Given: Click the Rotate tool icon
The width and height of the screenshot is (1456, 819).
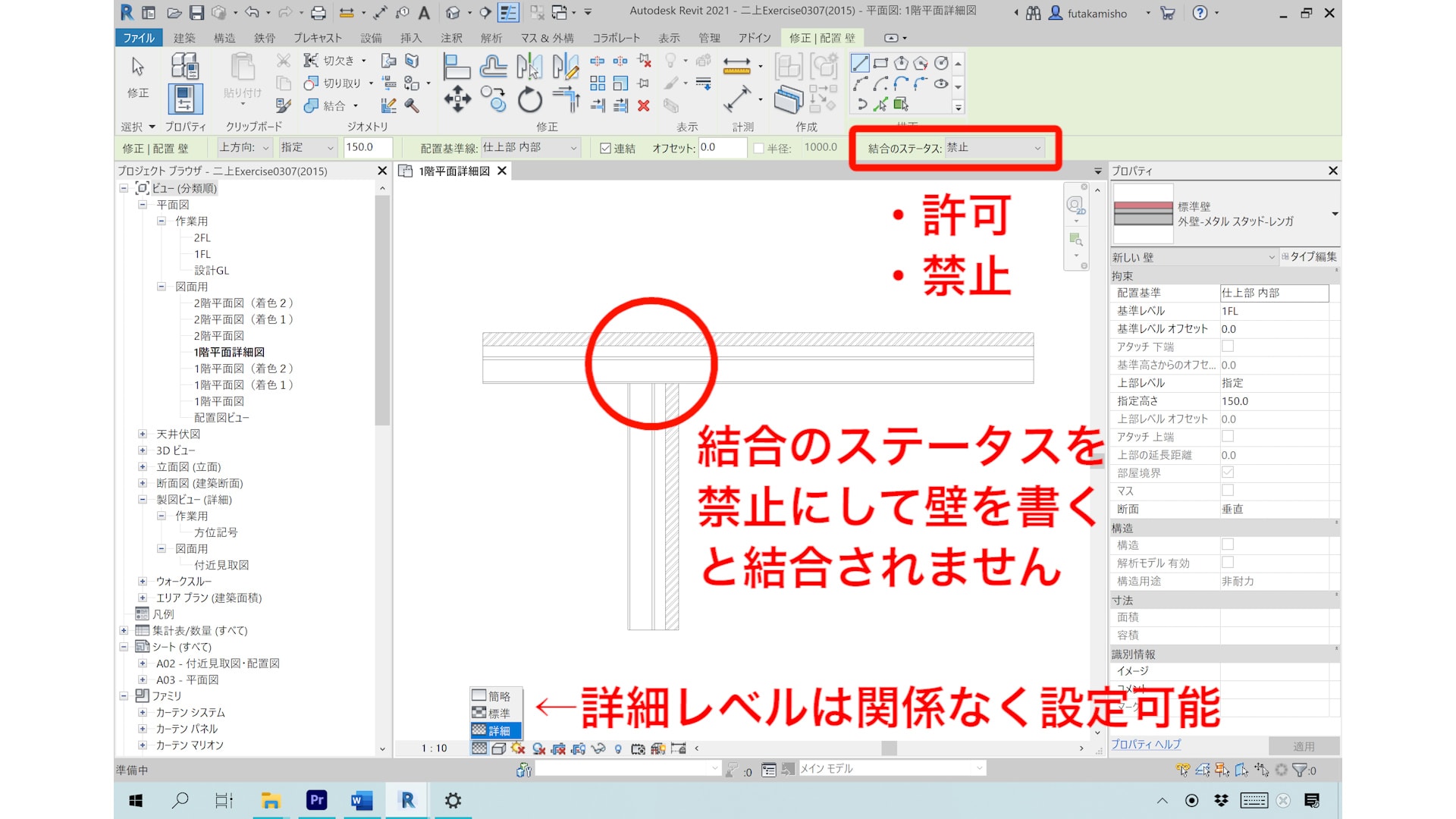Looking at the screenshot, I should (530, 99).
